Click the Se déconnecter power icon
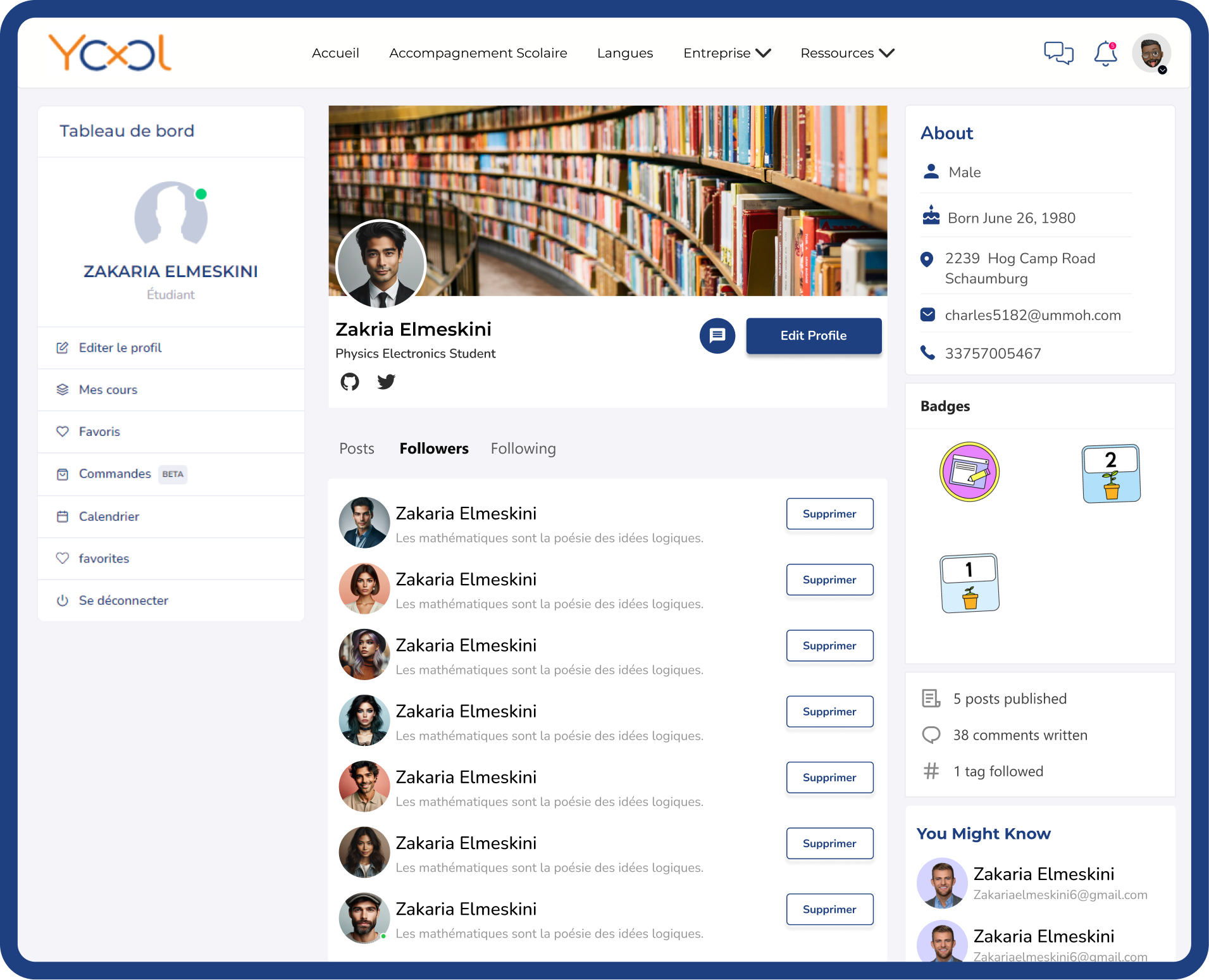The width and height of the screenshot is (1209, 980). click(63, 600)
